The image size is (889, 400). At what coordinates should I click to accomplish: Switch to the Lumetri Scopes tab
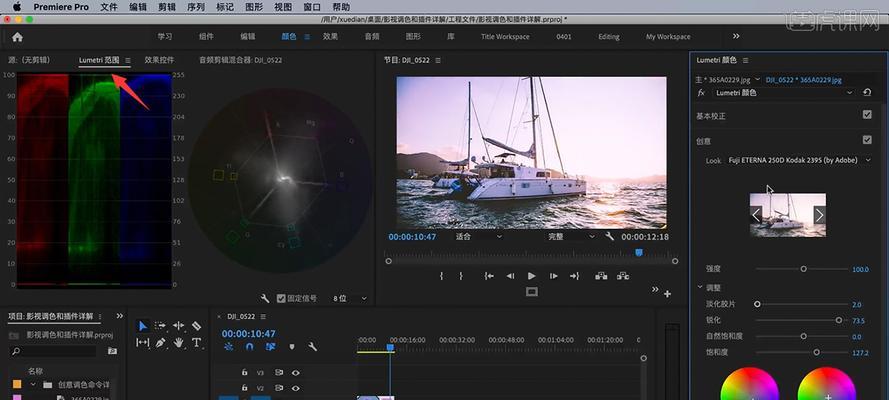coord(99,59)
